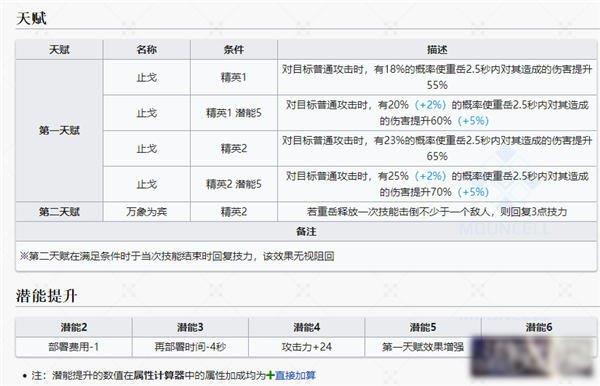Click the 名称 column header
The width and height of the screenshot is (600, 386).
147,49
